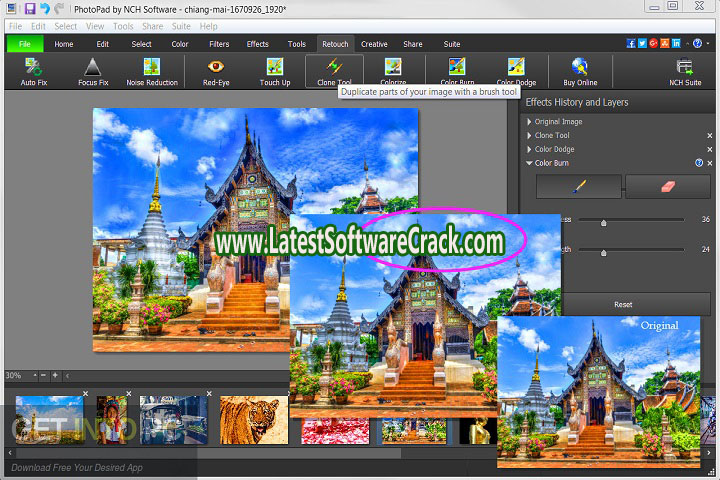This screenshot has height=480, width=720.
Task: Select the pink flowers thumbnail
Action: (x=335, y=431)
